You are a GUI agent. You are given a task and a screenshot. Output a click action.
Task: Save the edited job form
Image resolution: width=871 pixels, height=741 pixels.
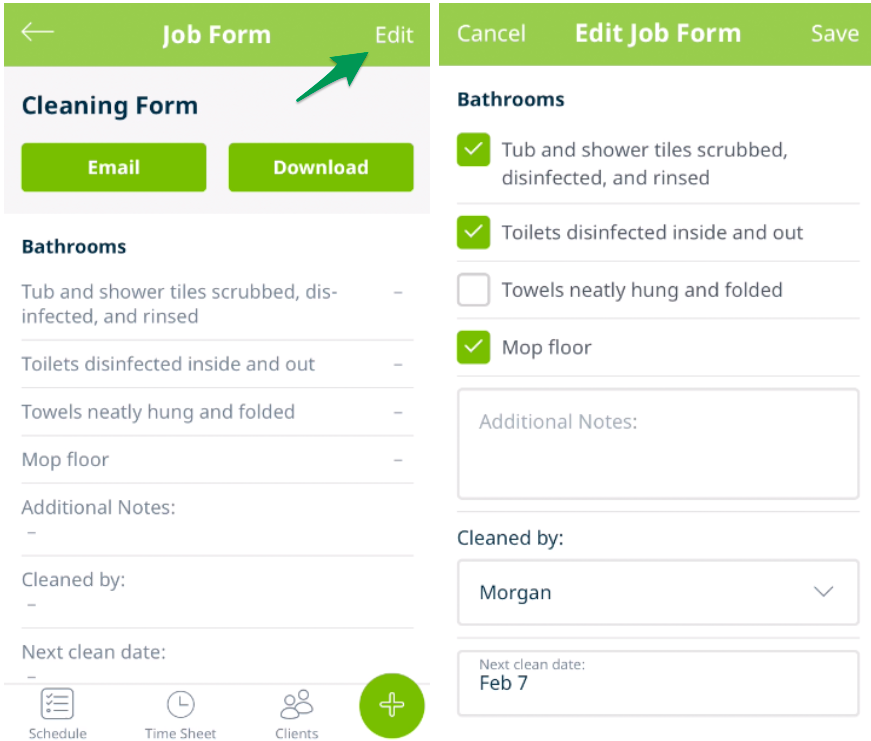pos(834,33)
